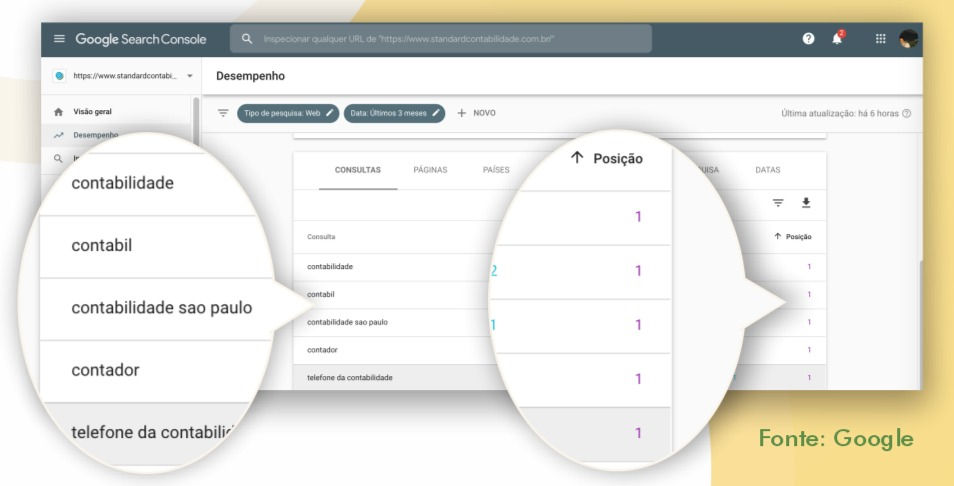This screenshot has height=486, width=954.
Task: Focus the URL inspection search field
Action: point(440,39)
